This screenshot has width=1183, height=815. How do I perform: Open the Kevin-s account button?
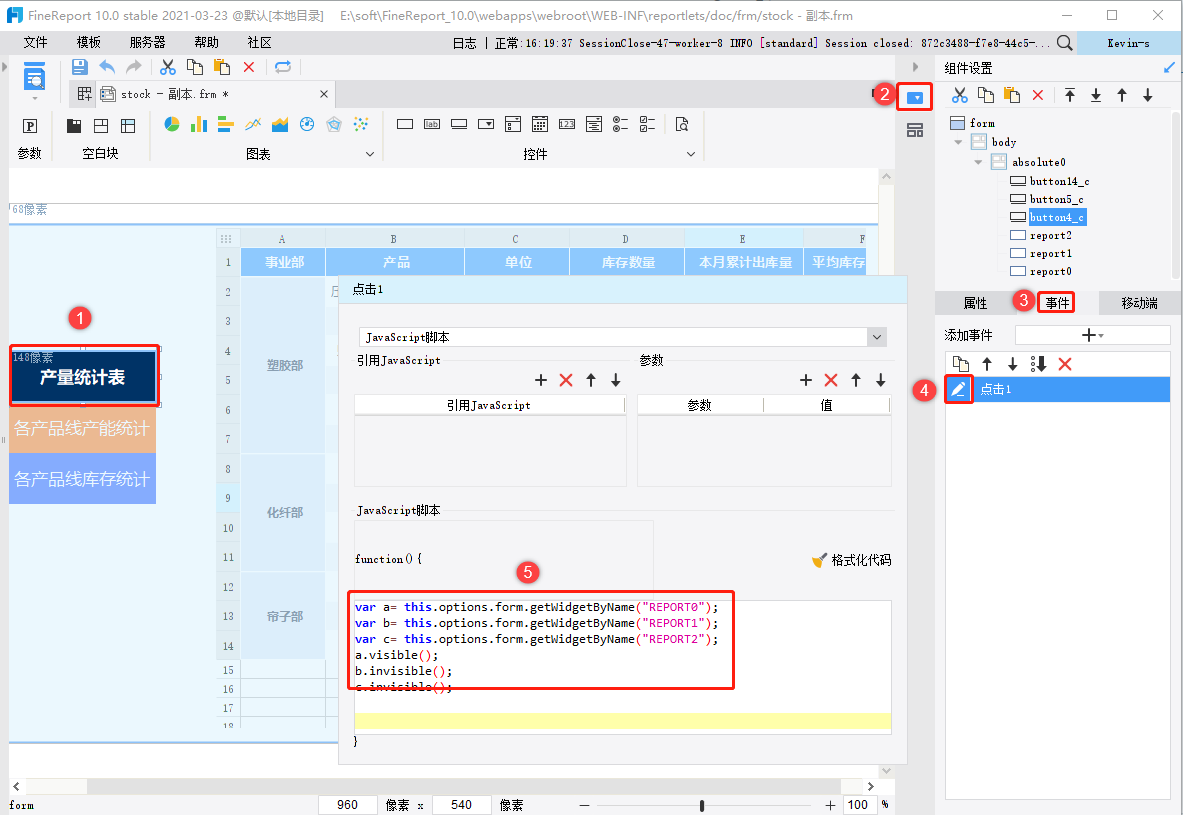click(x=1128, y=43)
